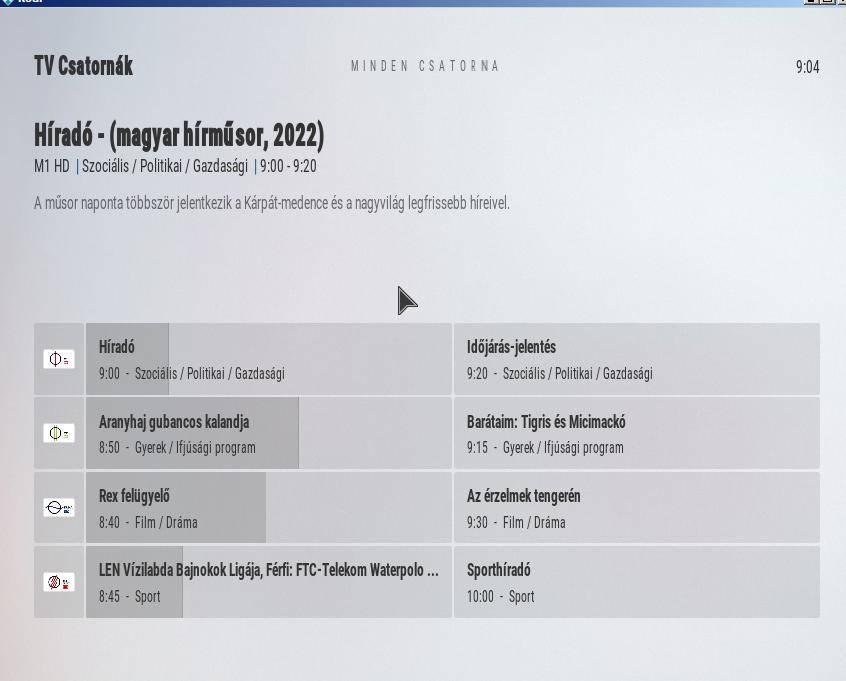This screenshot has width=846, height=681.
Task: Click the MINDEN CSATORNA group label
Action: click(x=425, y=66)
